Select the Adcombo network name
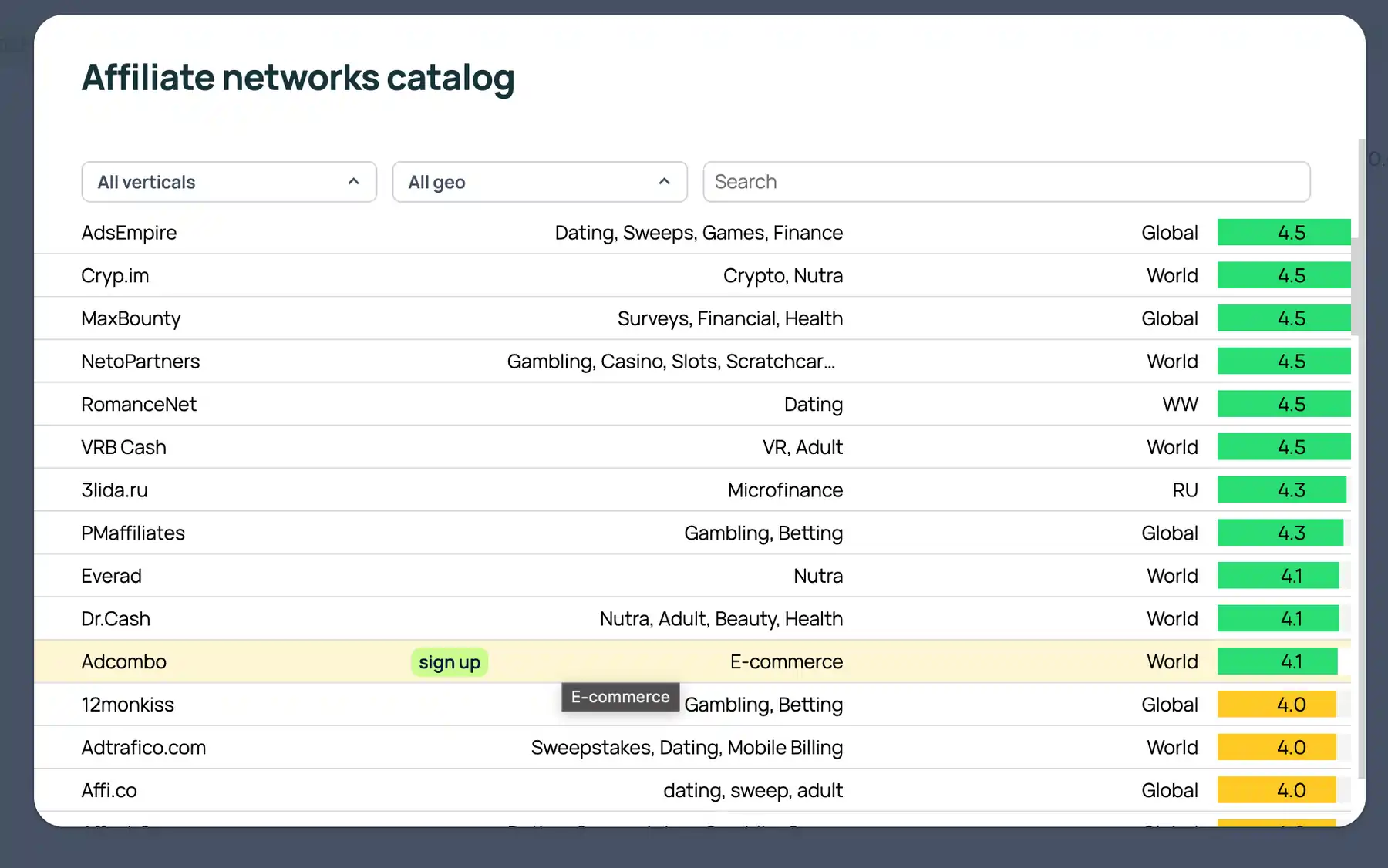Screen dimensions: 1388x868 click(124, 661)
